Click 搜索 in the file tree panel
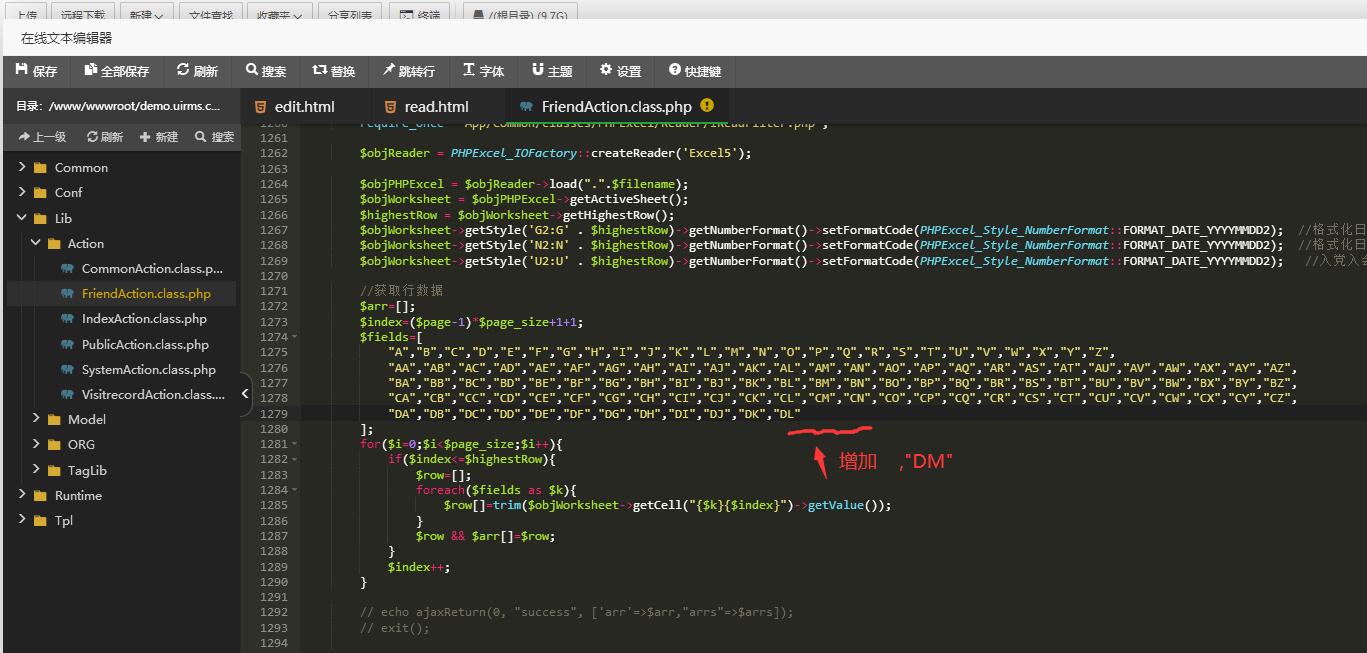This screenshot has height=653, width=1367. pyautogui.click(x=215, y=137)
